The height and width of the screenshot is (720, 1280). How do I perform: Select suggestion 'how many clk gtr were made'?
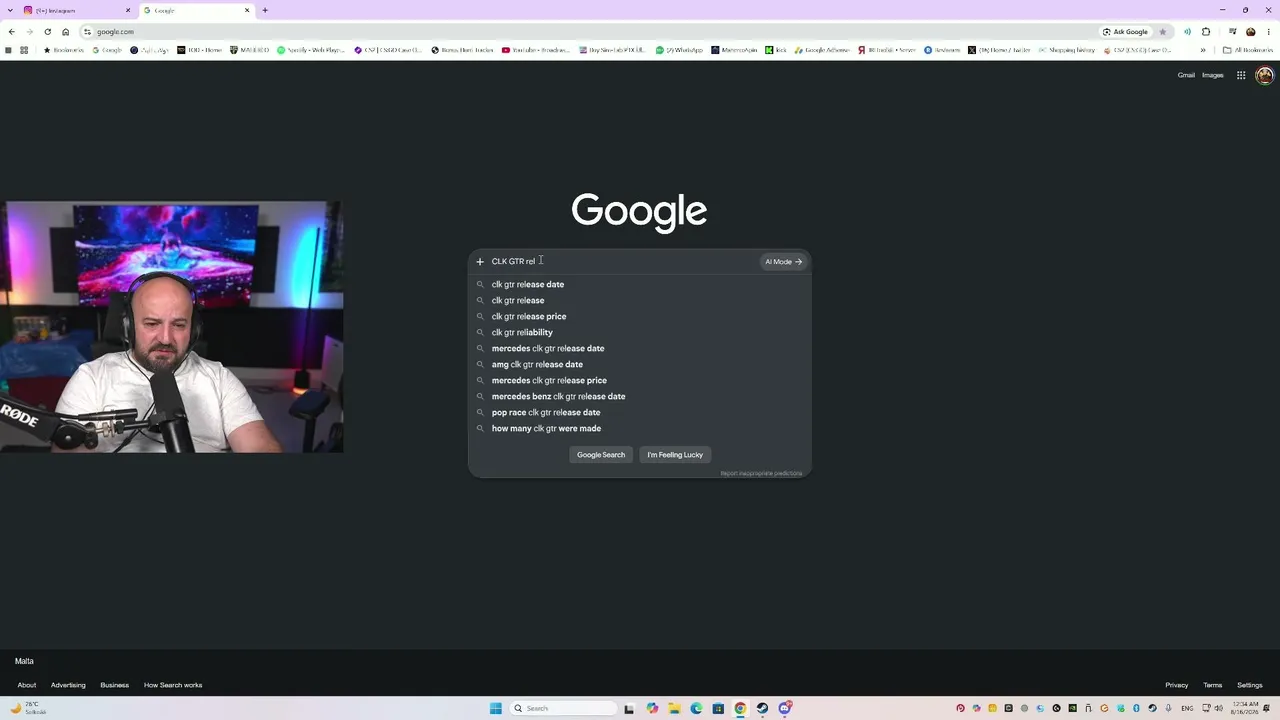pos(640,429)
